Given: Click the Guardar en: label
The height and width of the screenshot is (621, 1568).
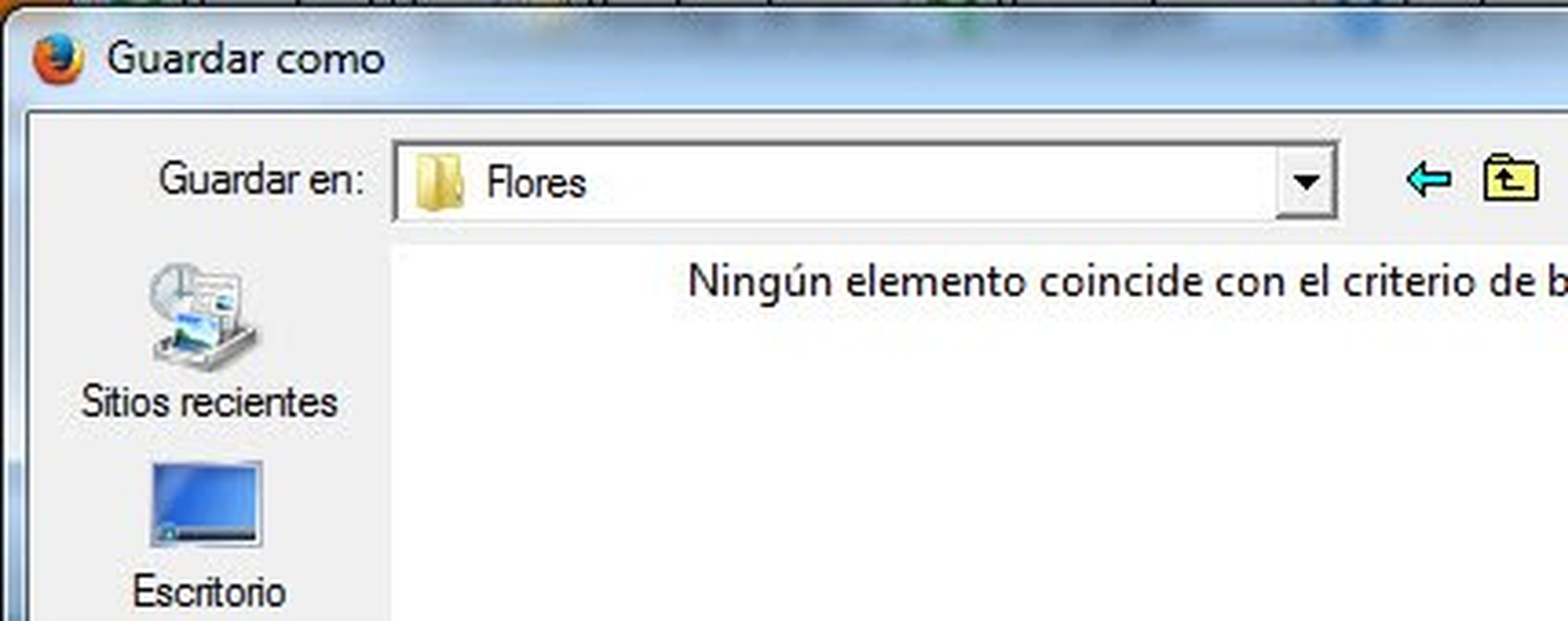Looking at the screenshot, I should [x=262, y=180].
